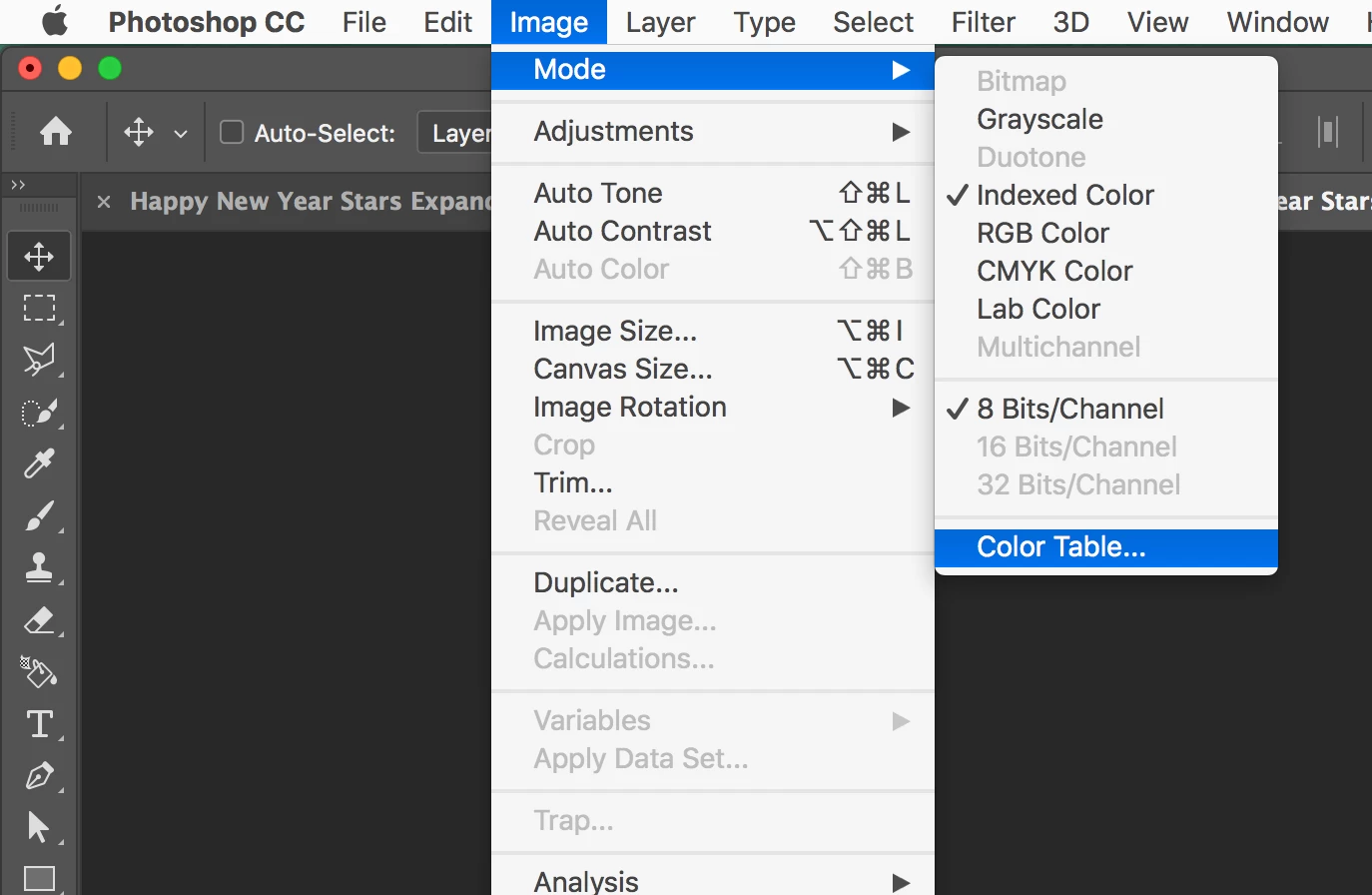Open the Type menu
The height and width of the screenshot is (895, 1372).
coord(764,22)
